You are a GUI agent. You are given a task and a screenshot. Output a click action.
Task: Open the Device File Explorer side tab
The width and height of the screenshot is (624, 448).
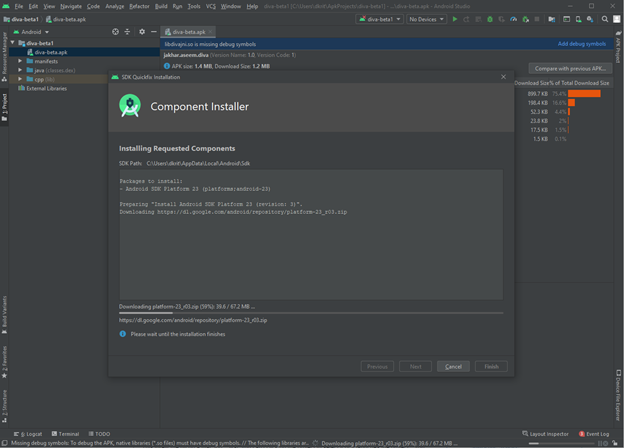click(618, 395)
